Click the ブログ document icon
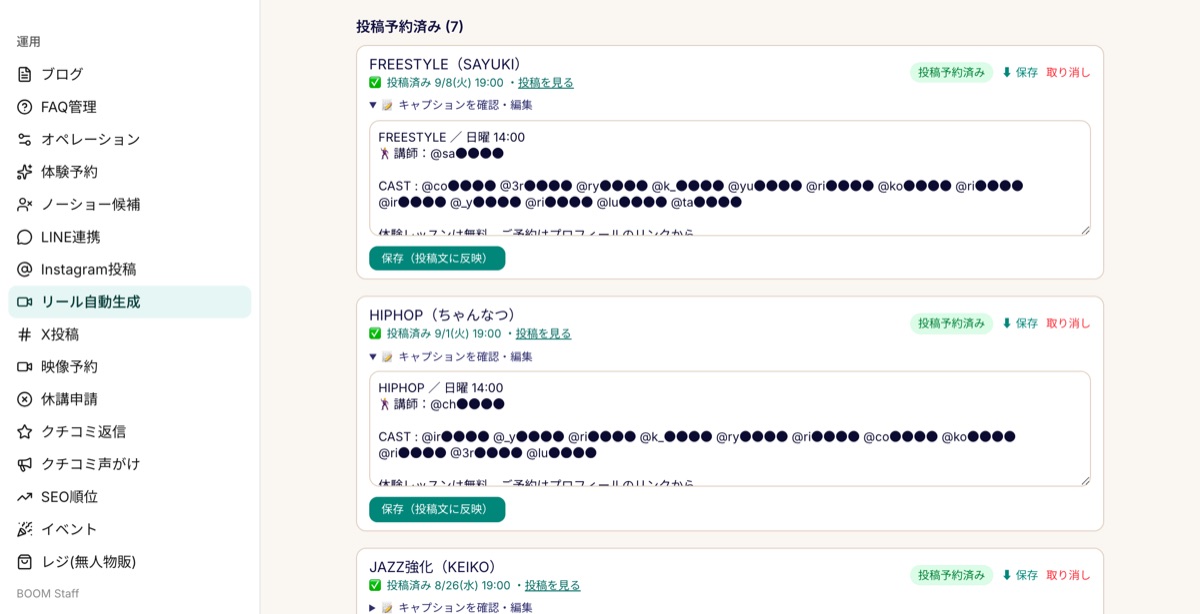 pyautogui.click(x=25, y=74)
